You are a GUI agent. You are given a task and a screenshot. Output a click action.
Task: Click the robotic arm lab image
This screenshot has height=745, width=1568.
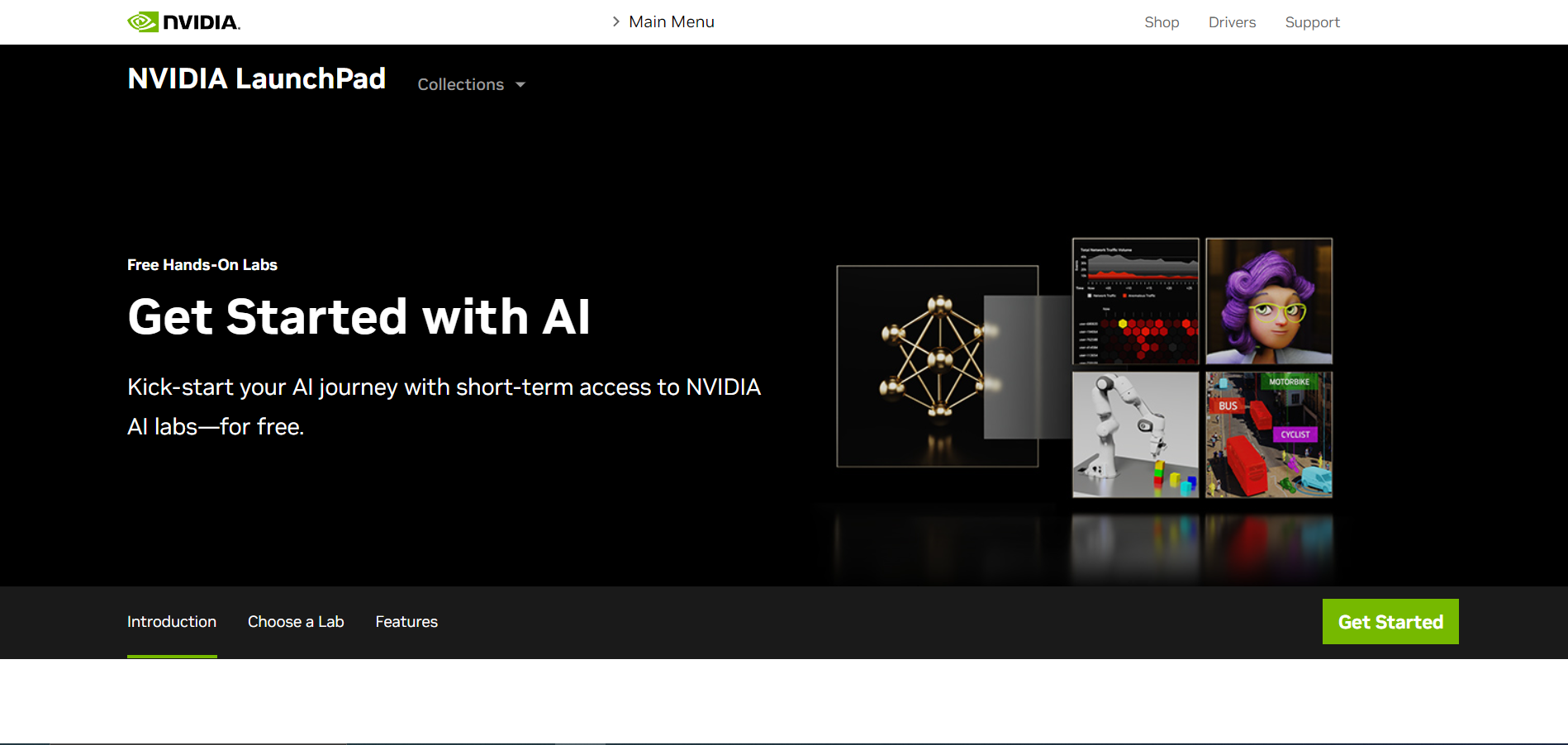(1134, 434)
